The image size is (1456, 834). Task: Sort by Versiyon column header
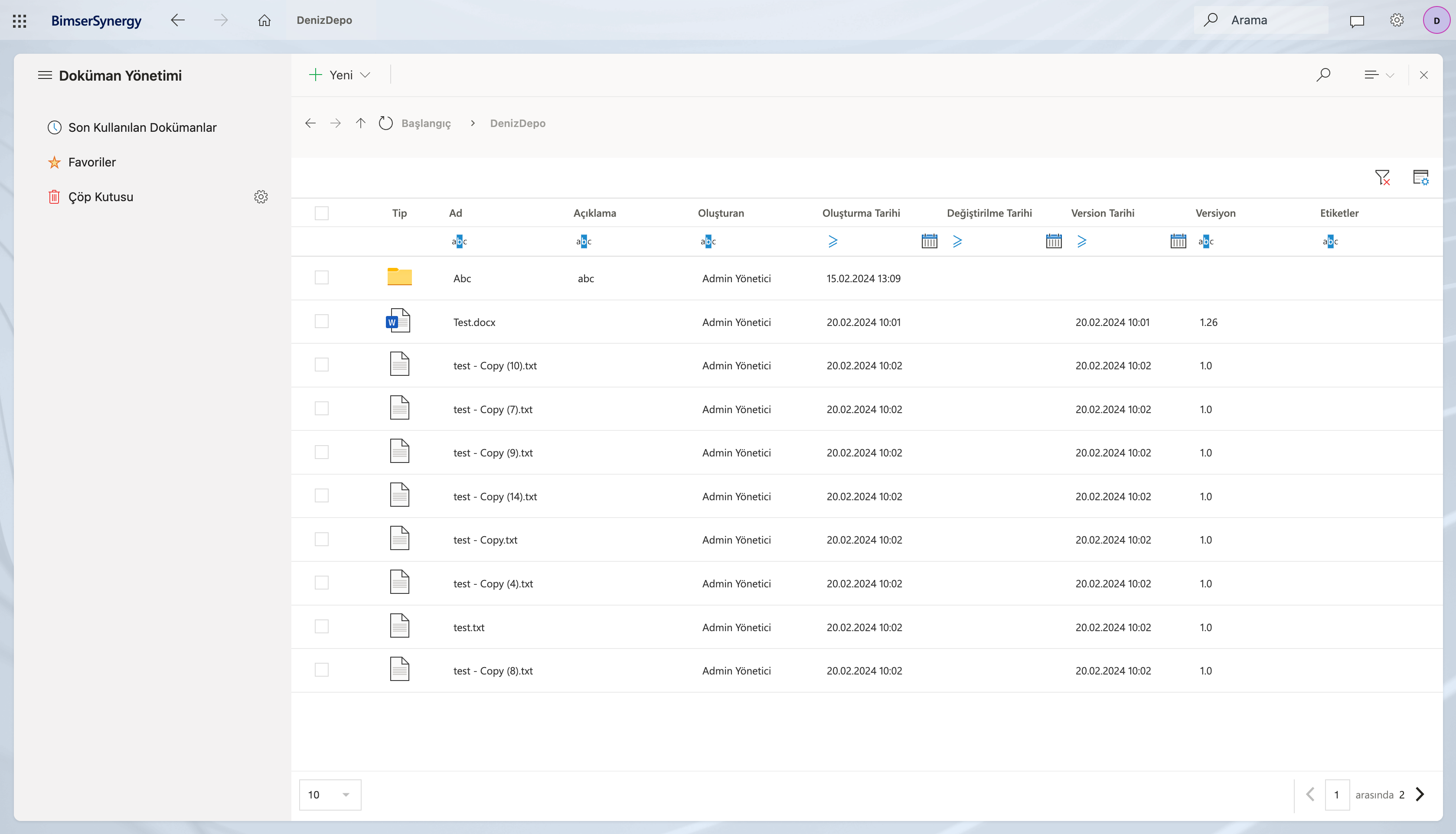tap(1215, 213)
